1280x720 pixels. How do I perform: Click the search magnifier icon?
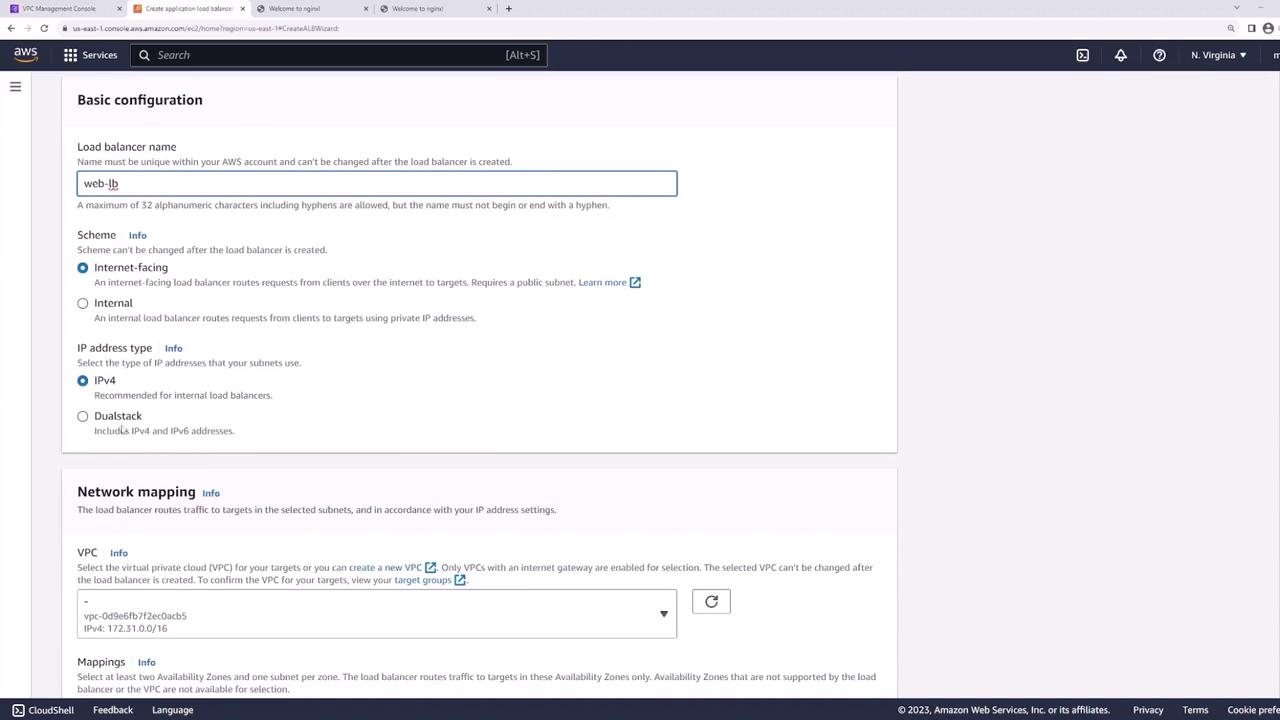click(x=144, y=55)
